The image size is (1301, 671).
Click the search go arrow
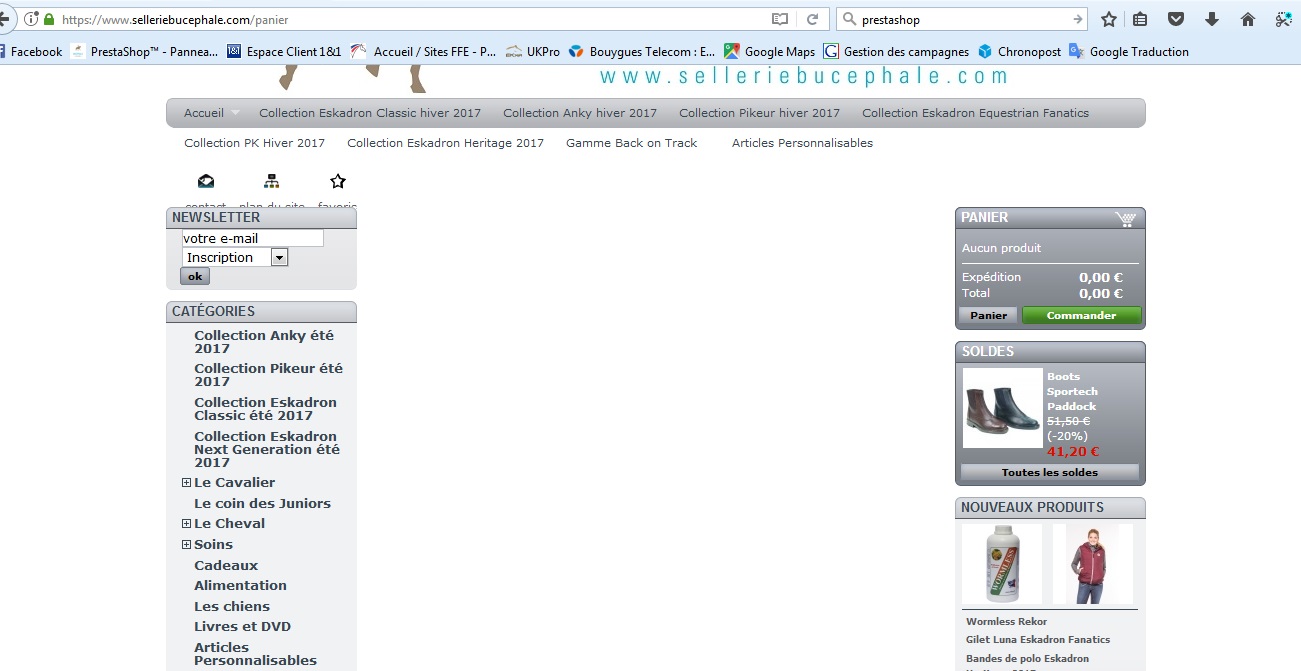(x=1077, y=19)
